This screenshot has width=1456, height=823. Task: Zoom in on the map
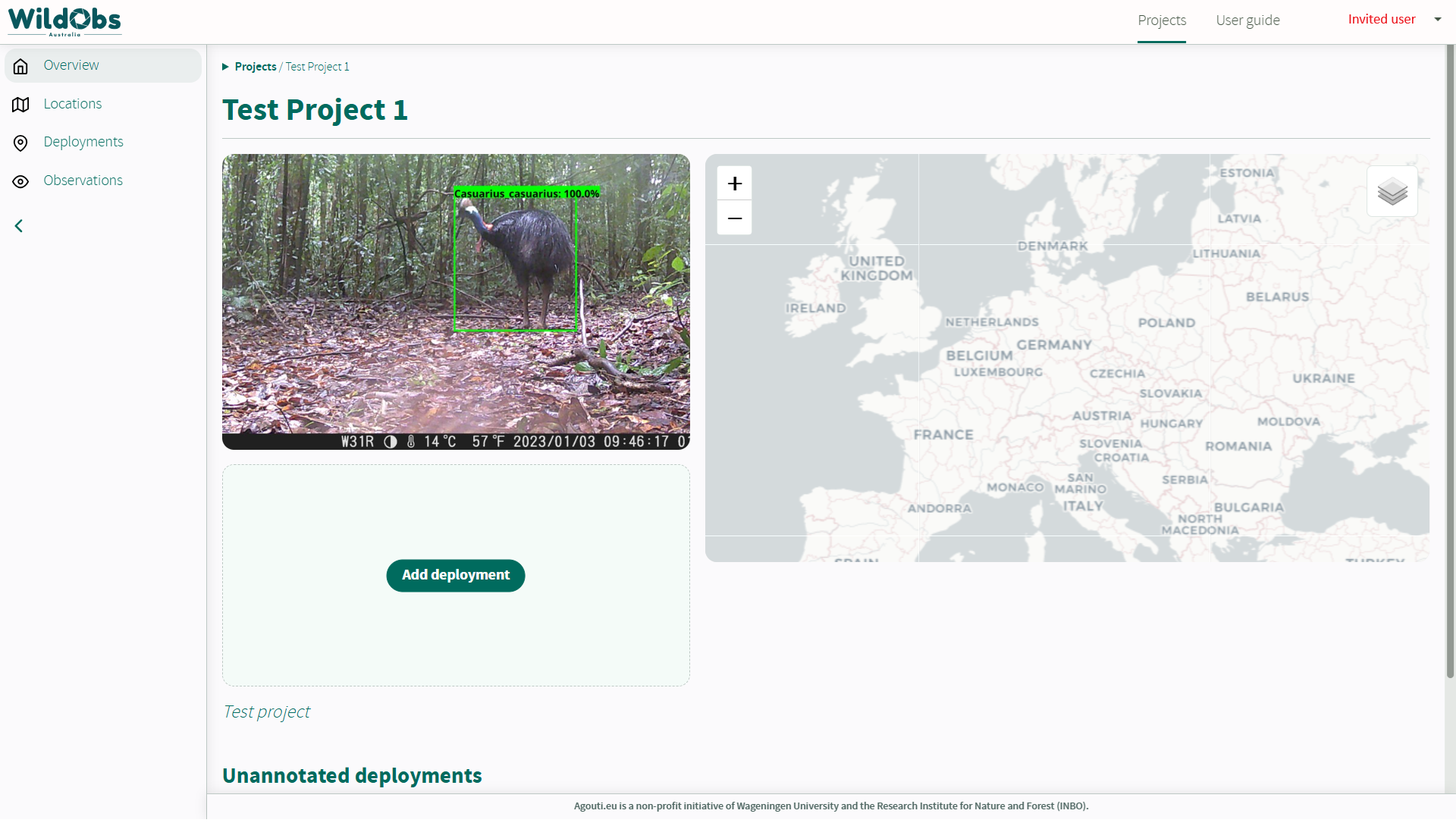734,184
